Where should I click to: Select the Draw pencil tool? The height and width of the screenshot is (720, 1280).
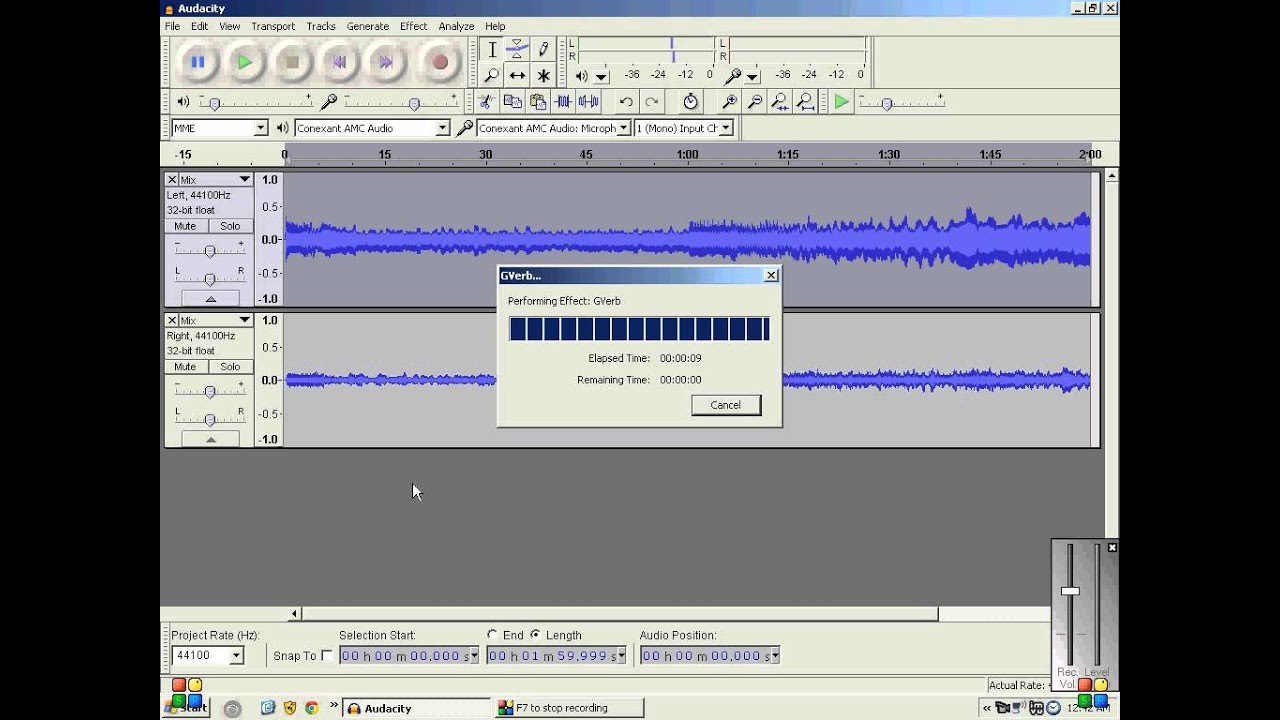point(543,49)
